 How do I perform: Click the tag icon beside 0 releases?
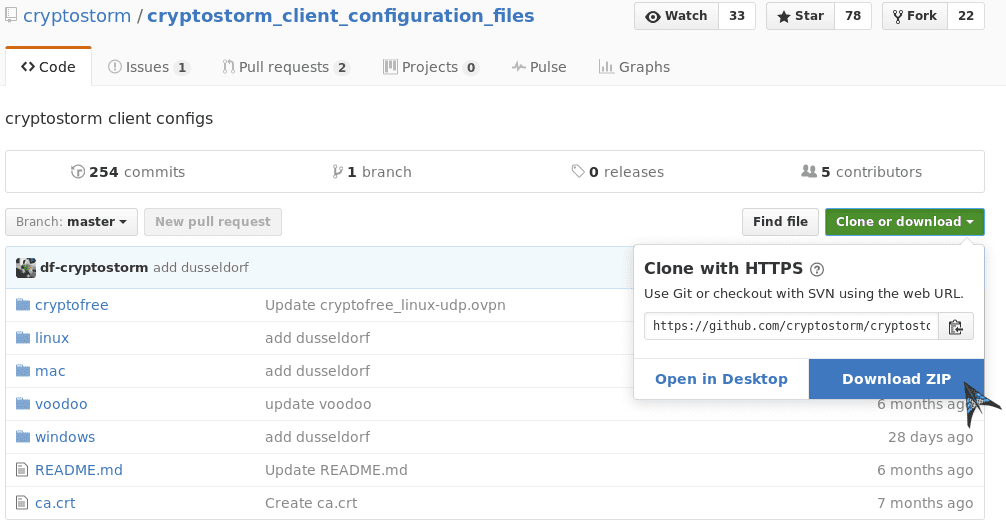click(578, 171)
